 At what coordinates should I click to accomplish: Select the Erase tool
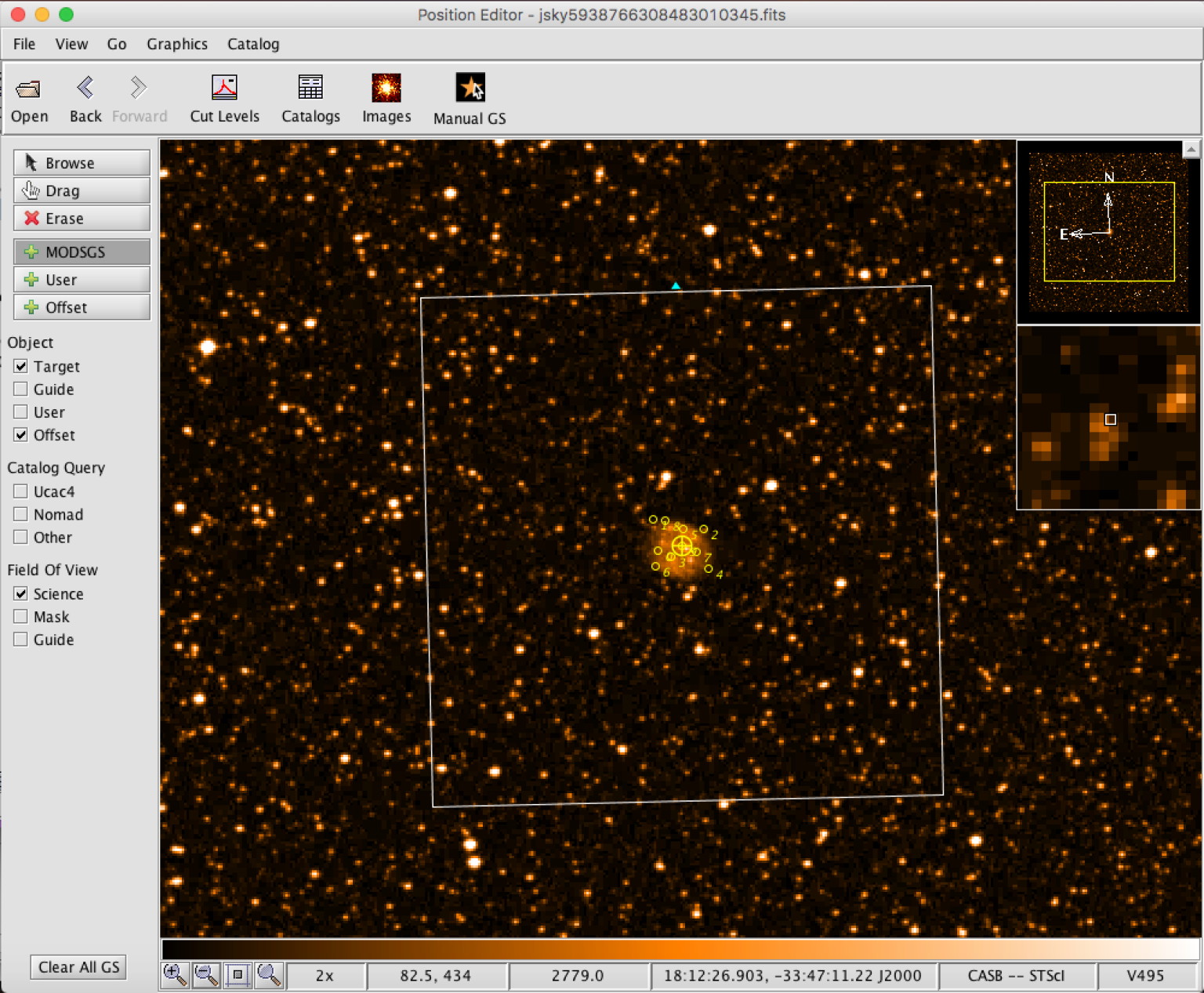pyautogui.click(x=82, y=218)
